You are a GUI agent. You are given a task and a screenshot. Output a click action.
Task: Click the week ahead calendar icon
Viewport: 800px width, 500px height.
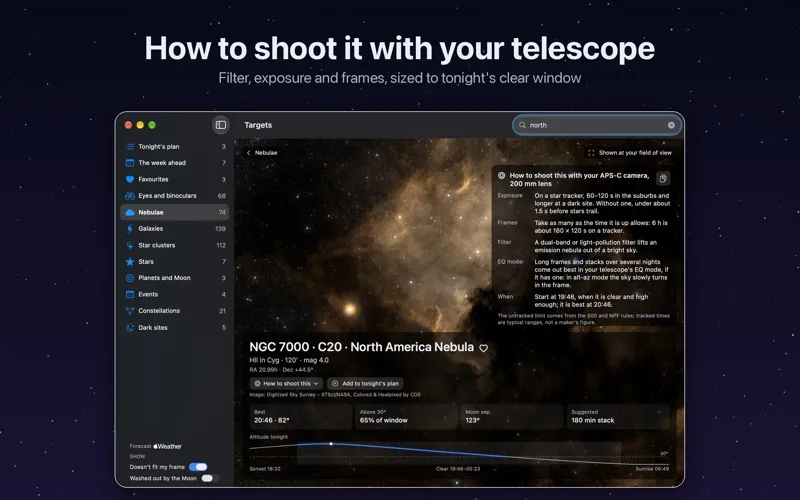pos(130,163)
